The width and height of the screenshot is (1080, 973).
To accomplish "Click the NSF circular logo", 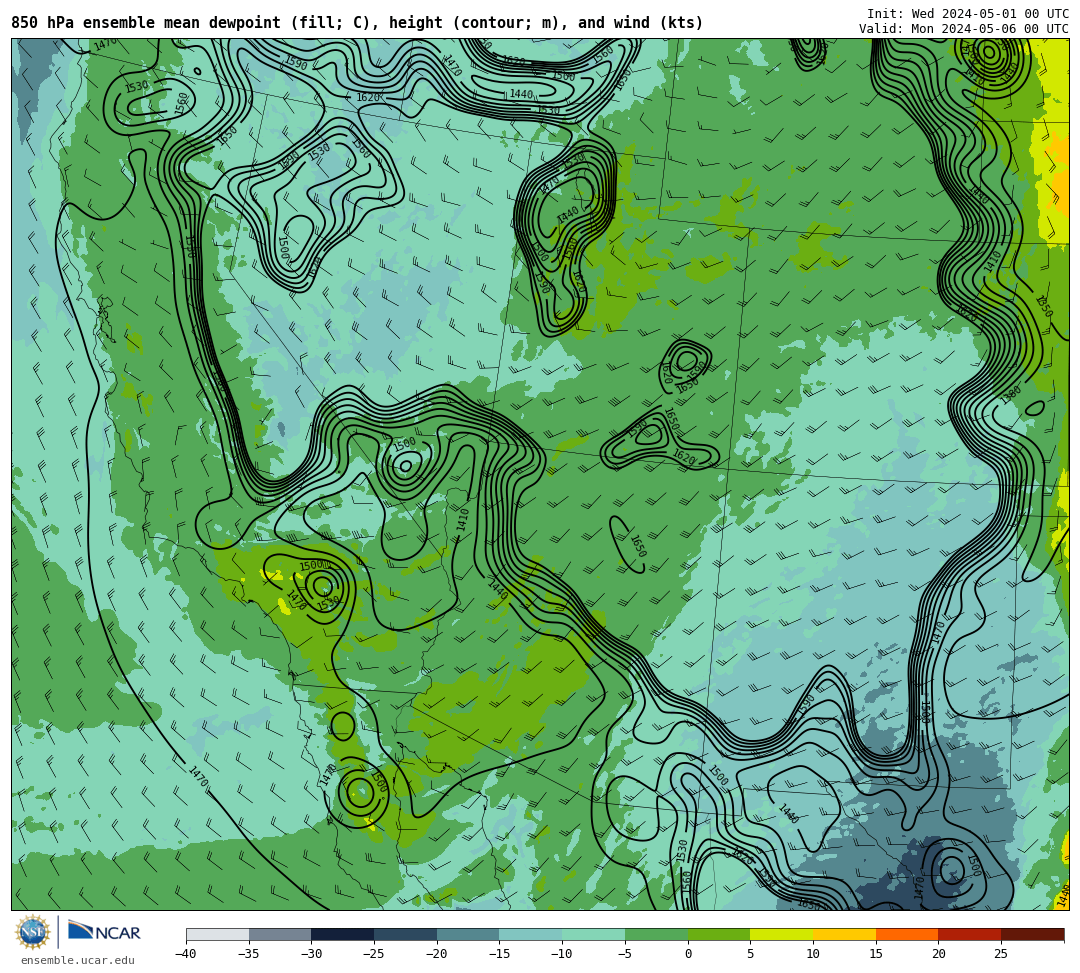I will pyautogui.click(x=32, y=932).
